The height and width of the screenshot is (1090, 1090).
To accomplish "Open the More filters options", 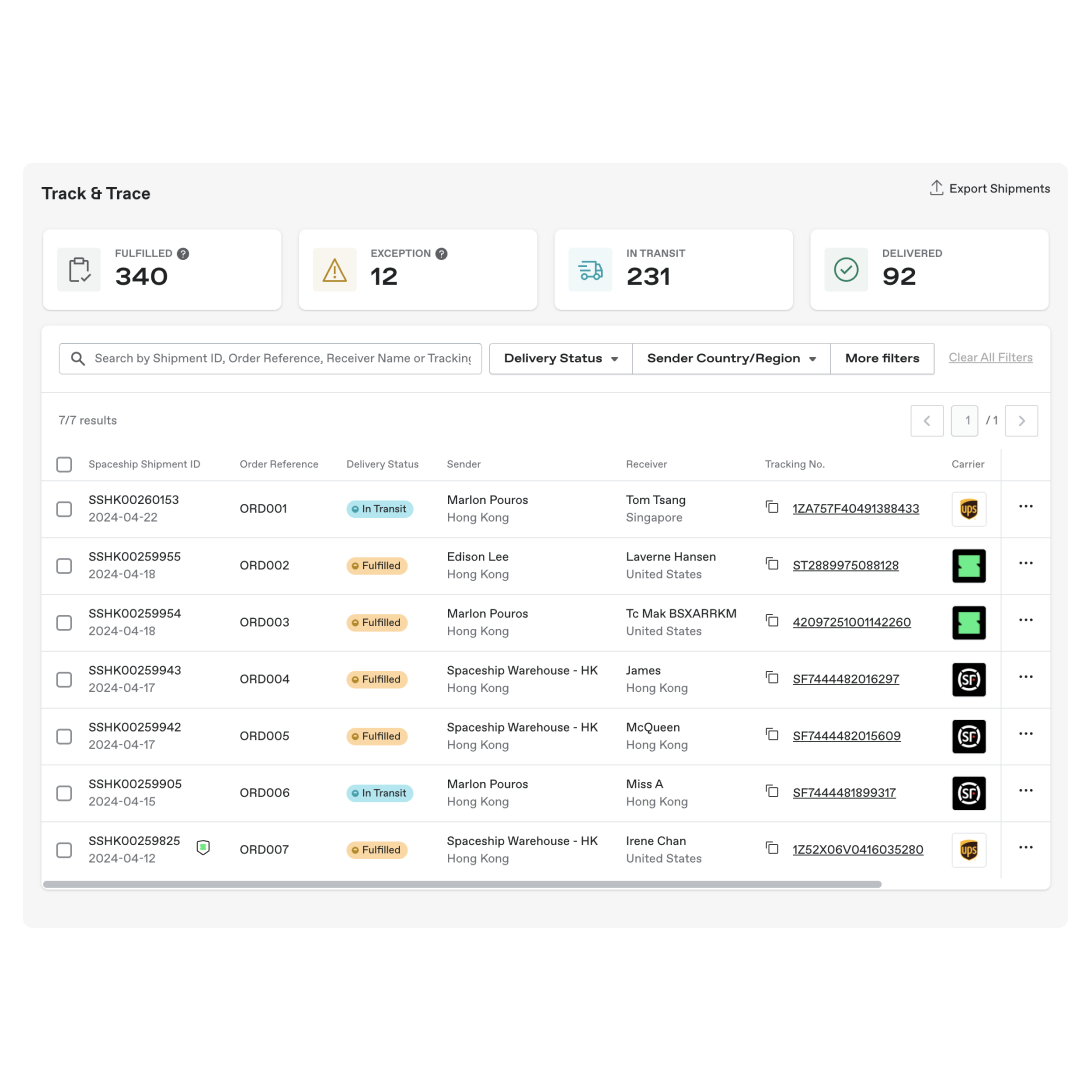I will tap(881, 358).
